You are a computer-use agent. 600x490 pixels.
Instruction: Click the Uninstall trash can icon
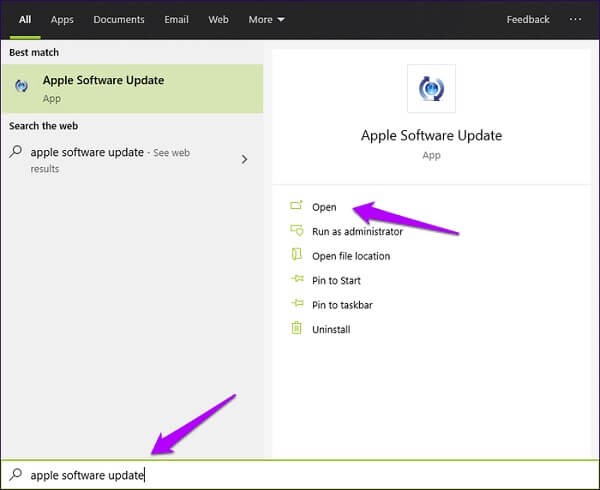click(x=297, y=328)
